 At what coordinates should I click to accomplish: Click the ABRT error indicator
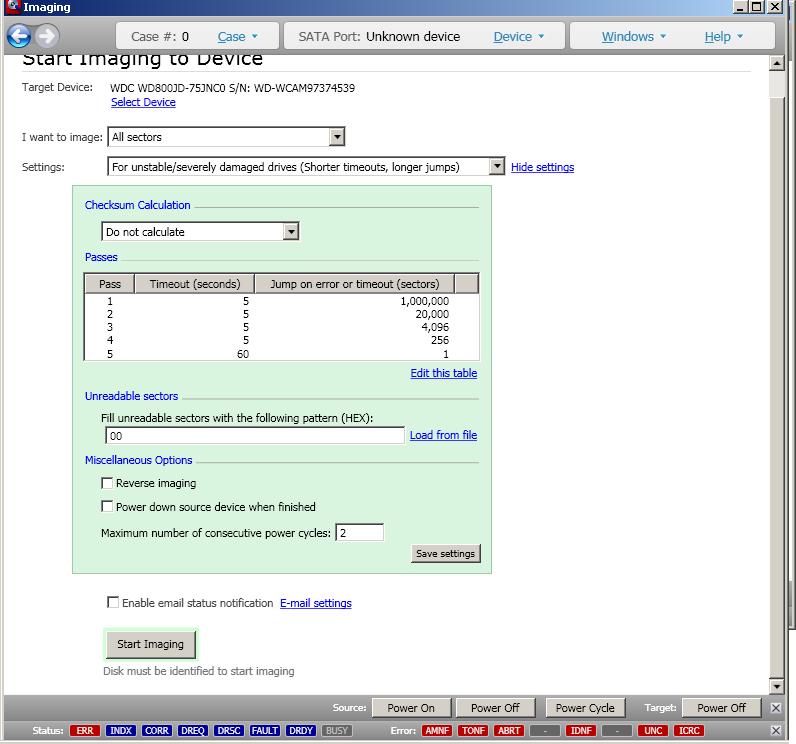pyautogui.click(x=509, y=730)
